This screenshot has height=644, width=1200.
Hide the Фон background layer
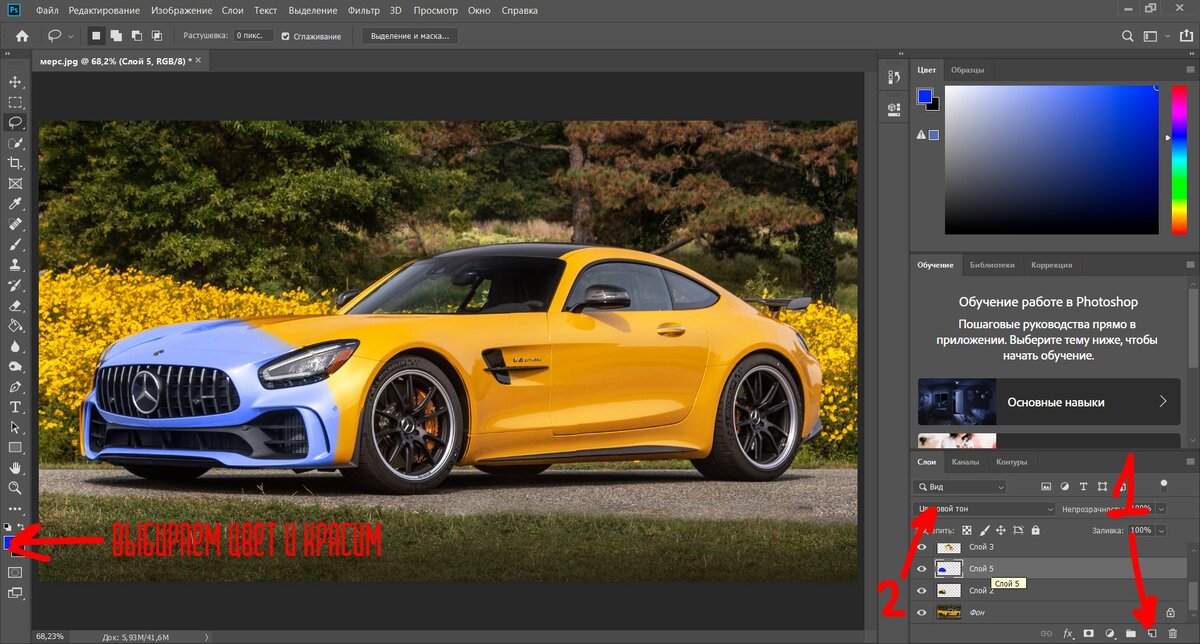point(922,612)
